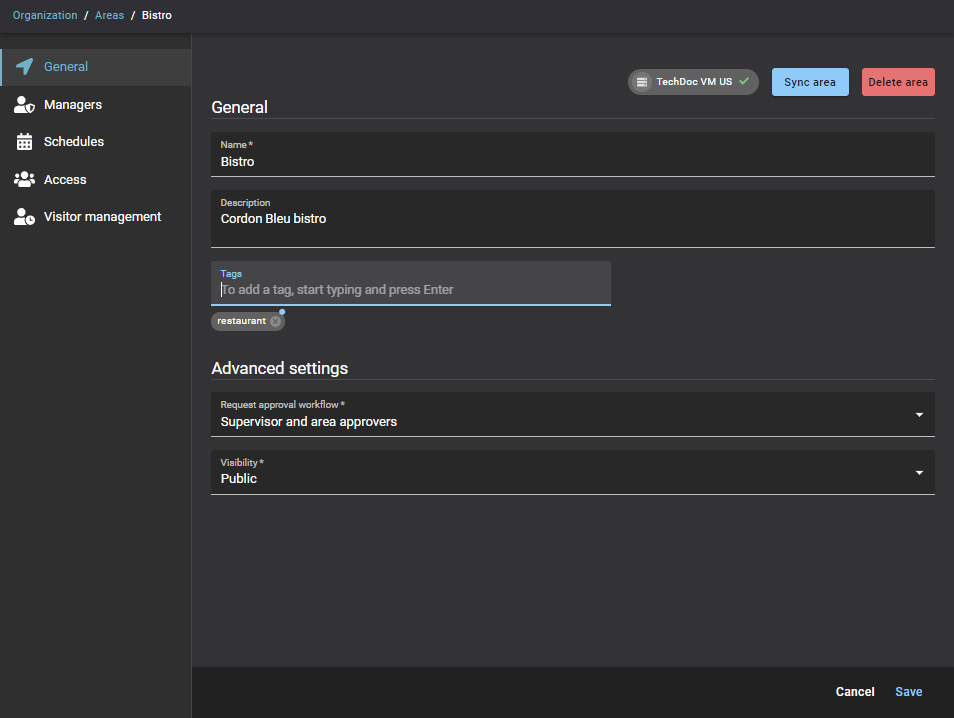Click the General navigation arrow icon

(x=25, y=67)
